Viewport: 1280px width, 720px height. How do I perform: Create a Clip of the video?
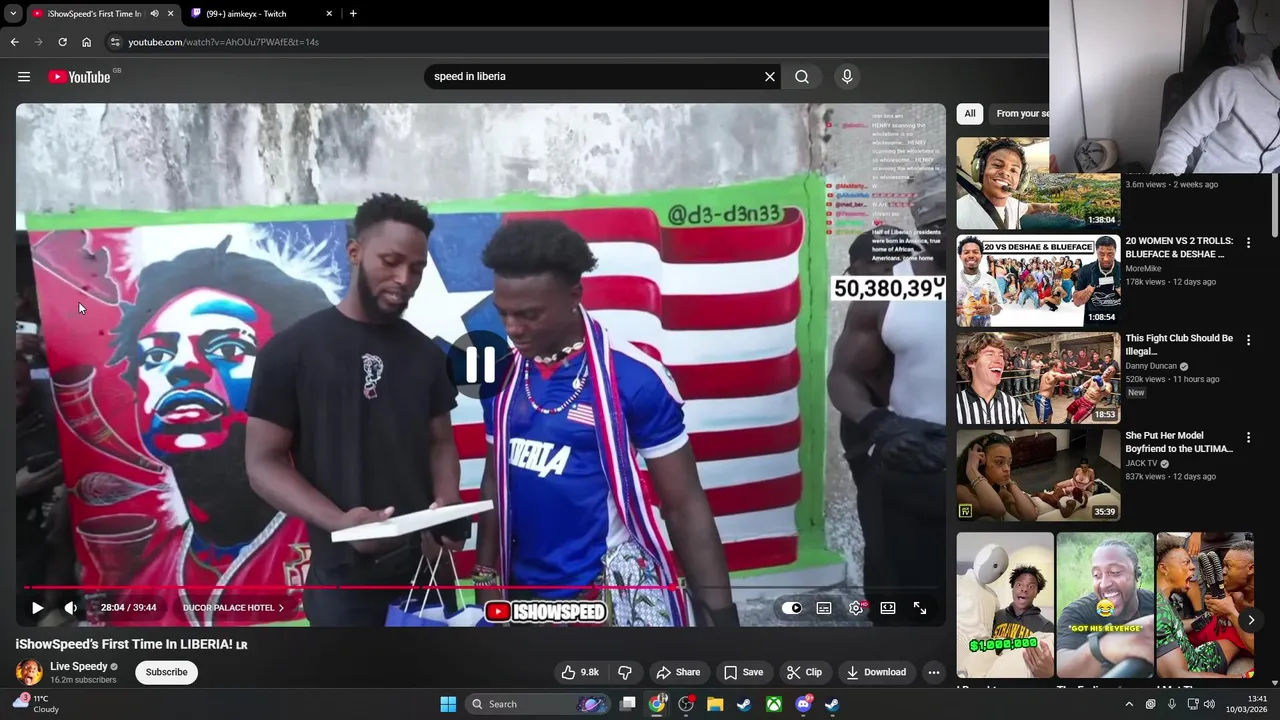click(x=804, y=672)
